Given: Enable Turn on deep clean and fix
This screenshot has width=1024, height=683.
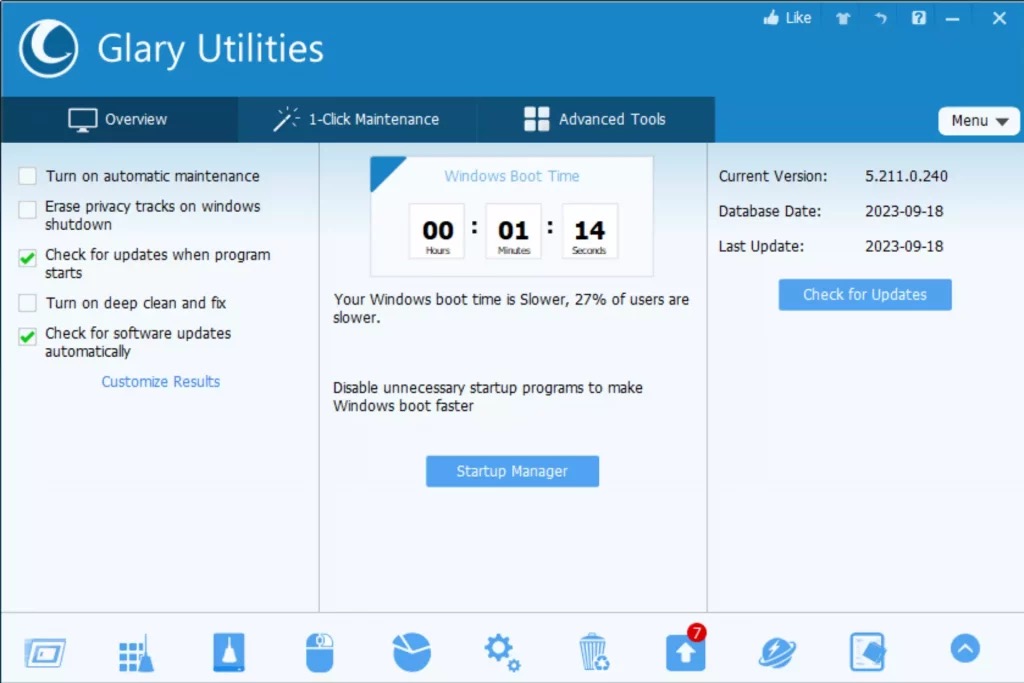Looking at the screenshot, I should [x=27, y=302].
